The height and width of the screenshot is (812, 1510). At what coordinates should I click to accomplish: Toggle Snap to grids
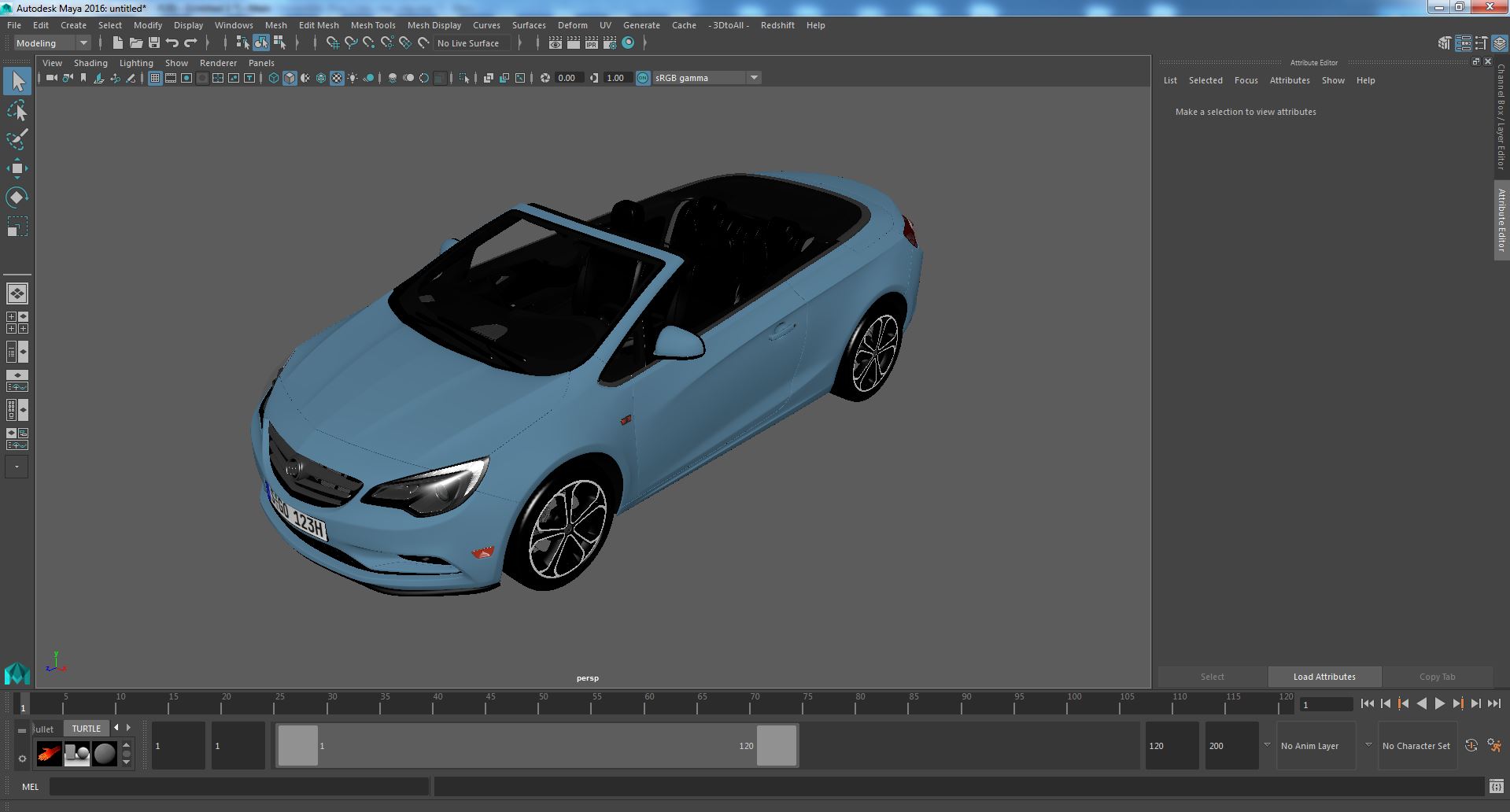333,43
